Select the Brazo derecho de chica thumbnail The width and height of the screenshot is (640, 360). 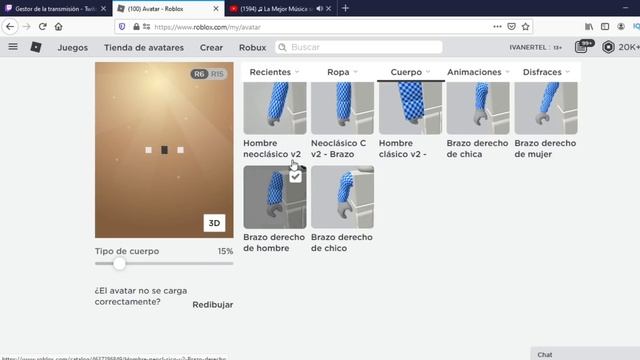point(478,108)
